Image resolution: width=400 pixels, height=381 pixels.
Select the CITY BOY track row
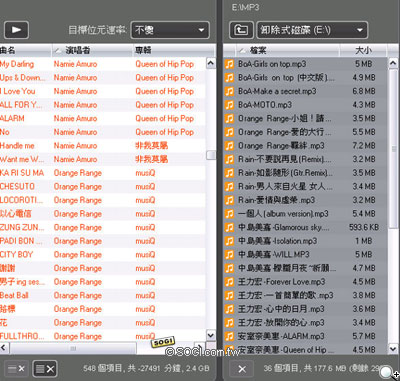click(x=103, y=255)
